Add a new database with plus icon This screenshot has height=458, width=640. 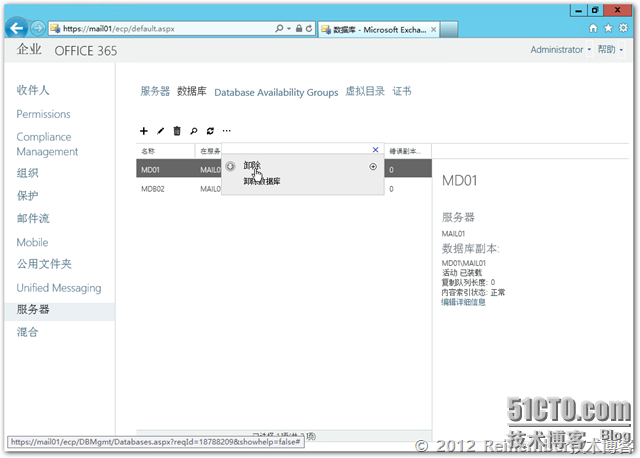pyautogui.click(x=144, y=131)
